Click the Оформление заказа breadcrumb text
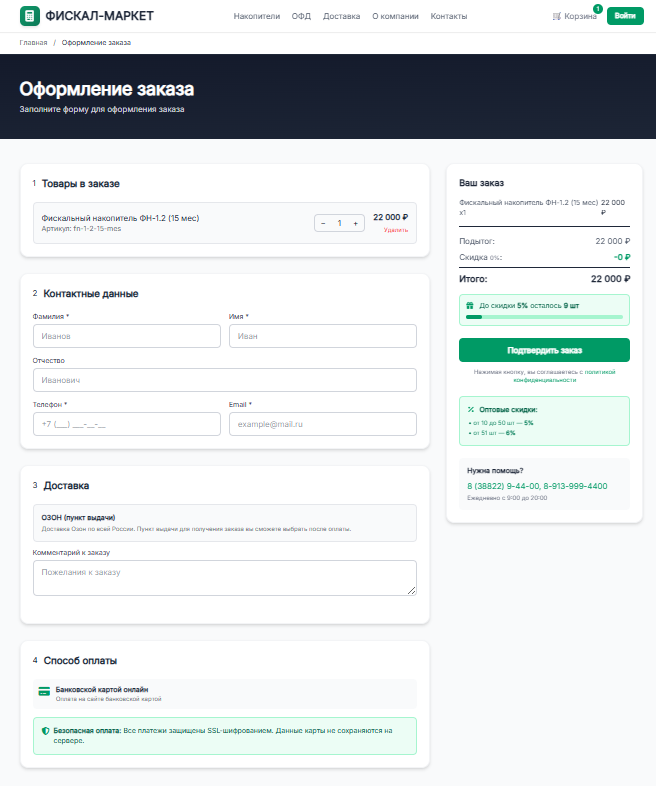Screen dimensions: 656x786 click(96, 43)
